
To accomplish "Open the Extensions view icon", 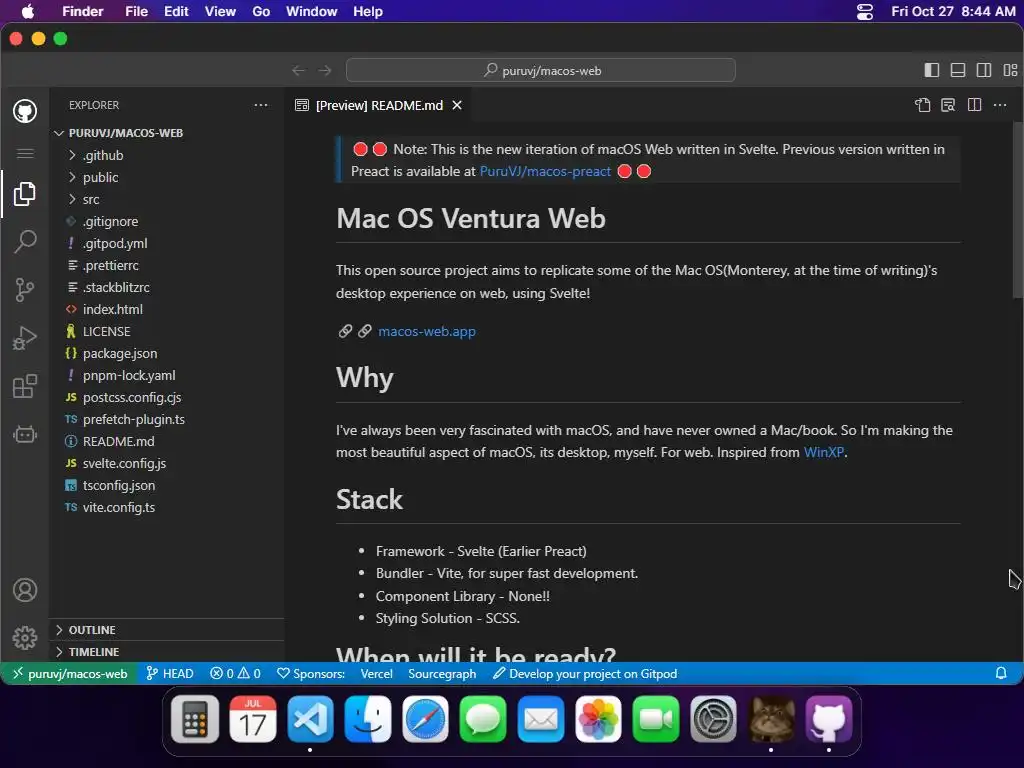I will (25, 386).
